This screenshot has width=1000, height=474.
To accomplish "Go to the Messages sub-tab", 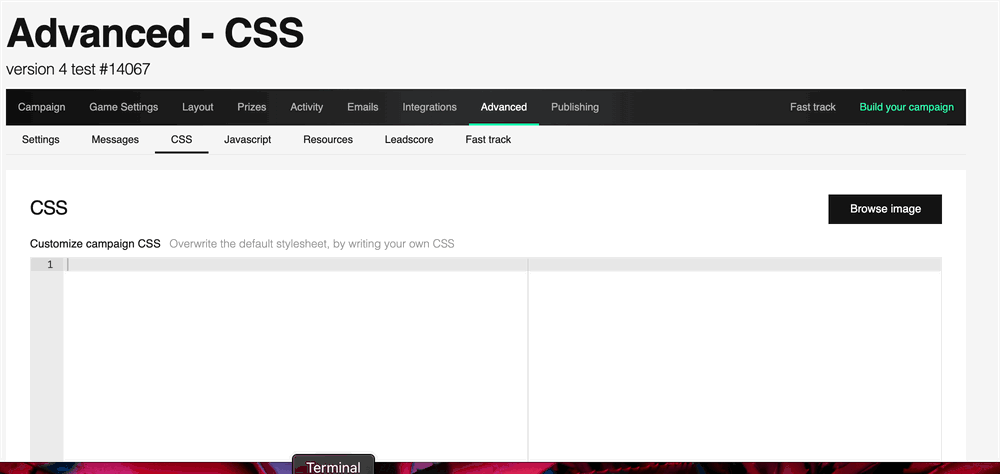I will tap(115, 139).
